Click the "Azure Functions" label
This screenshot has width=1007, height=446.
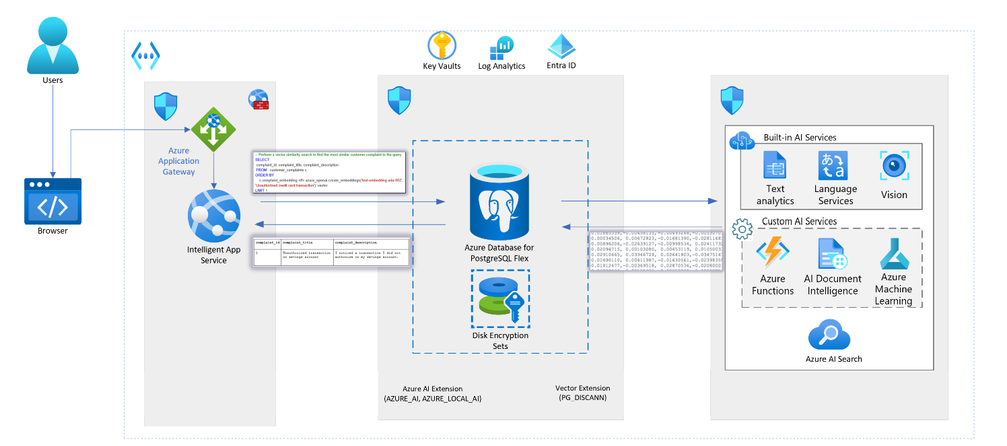[773, 285]
